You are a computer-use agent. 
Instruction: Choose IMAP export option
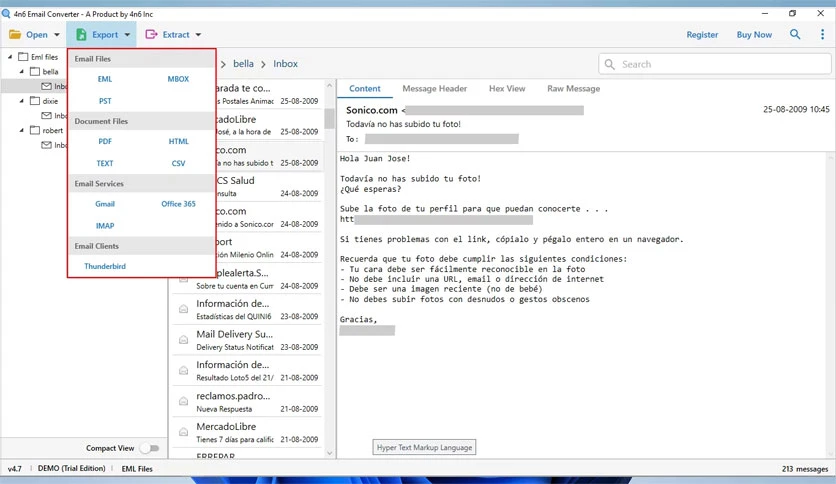tap(105, 225)
